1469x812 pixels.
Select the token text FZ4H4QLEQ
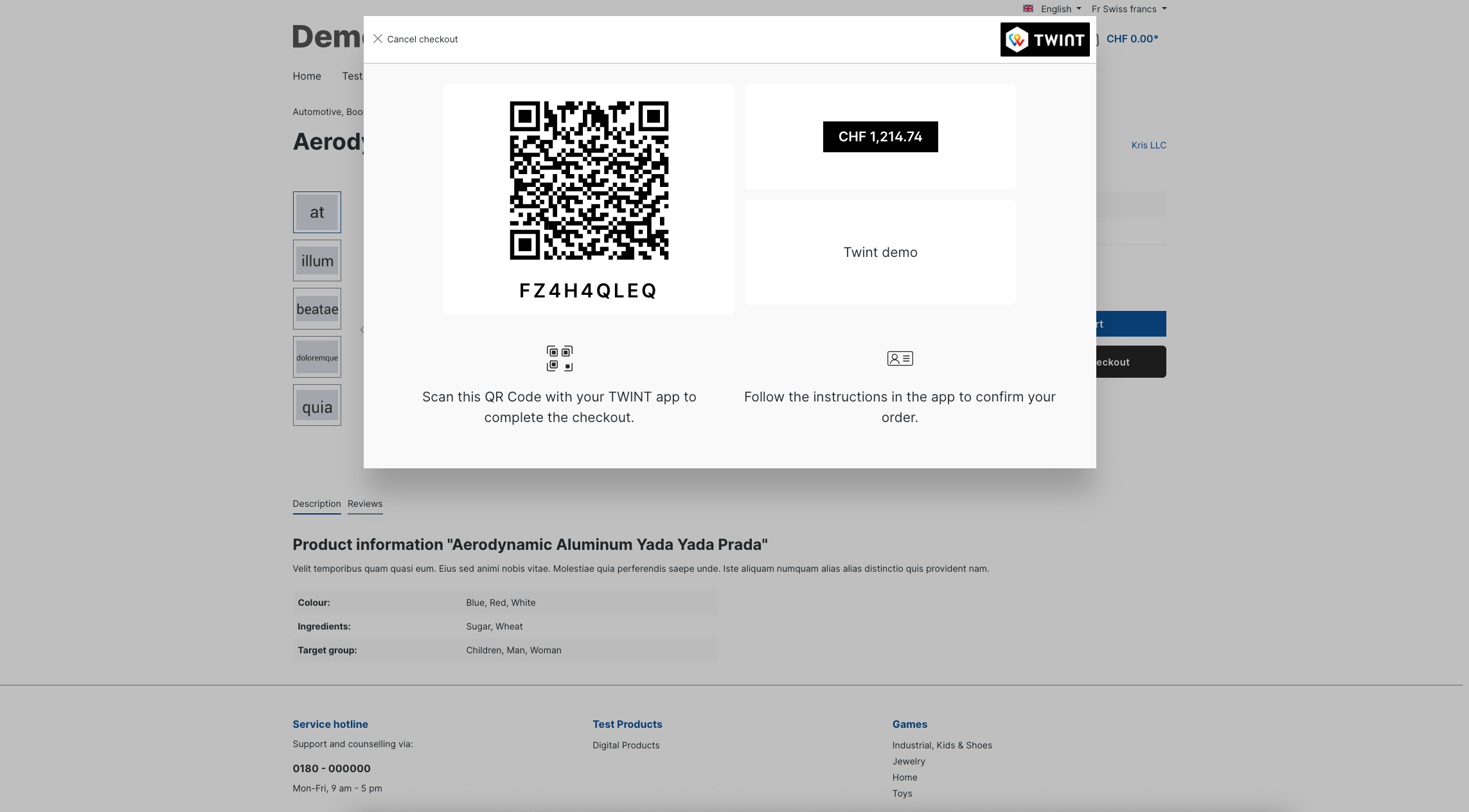click(589, 291)
